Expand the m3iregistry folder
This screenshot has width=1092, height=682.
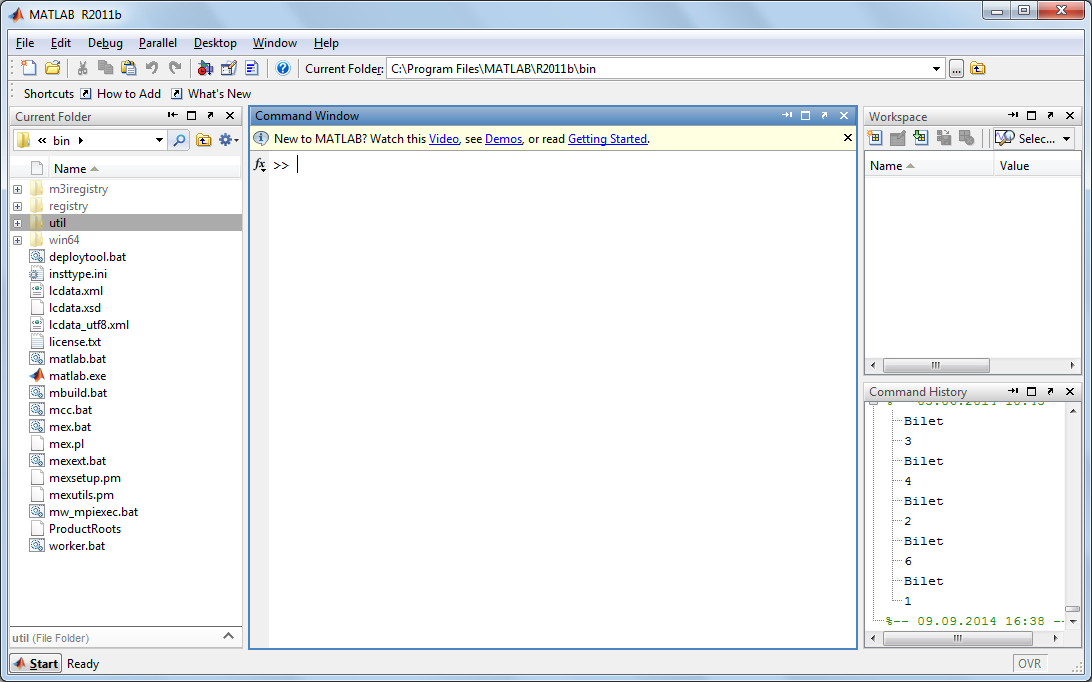(17, 189)
